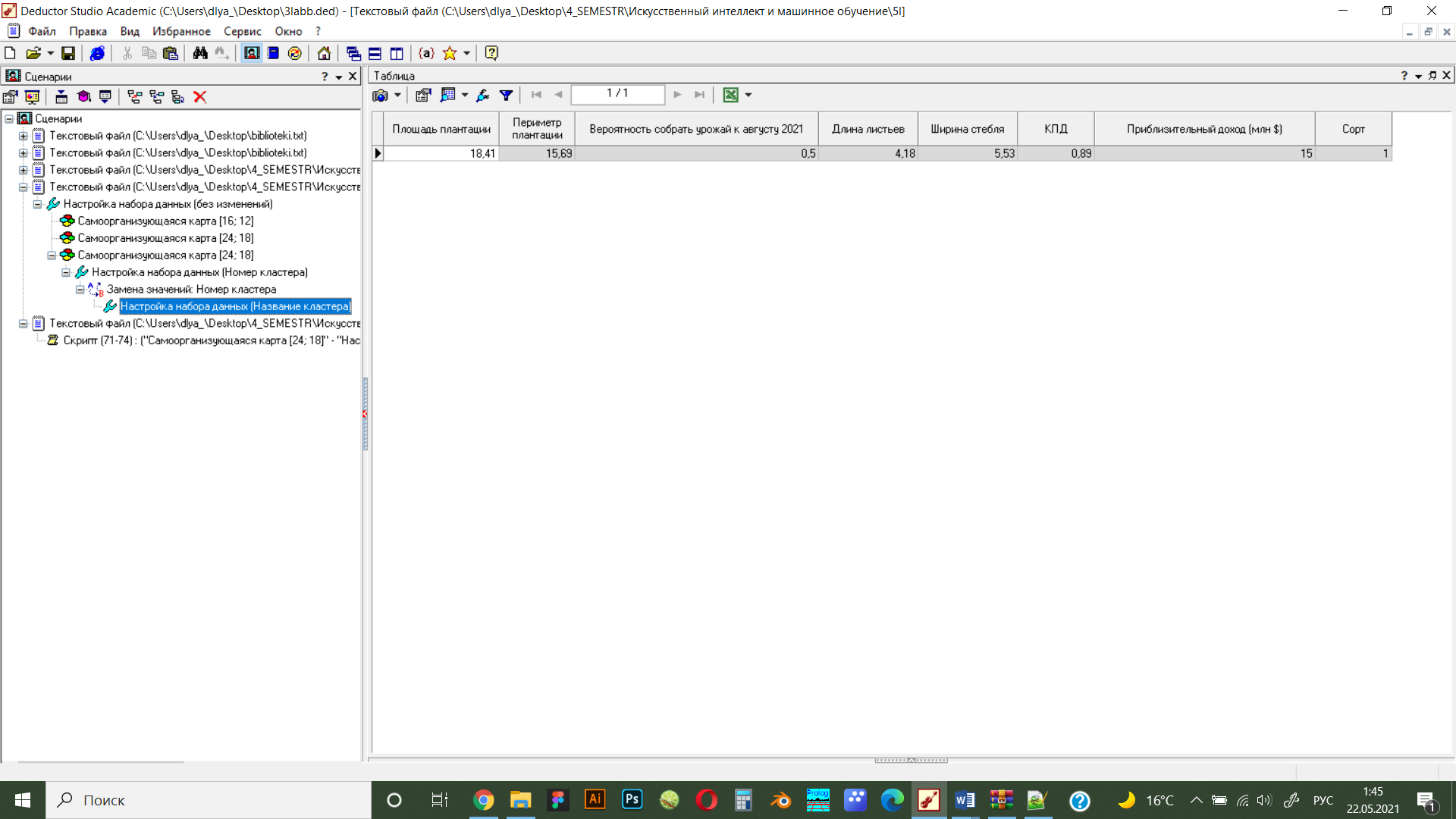Open Microsoft Word from the taskbar

(x=965, y=800)
